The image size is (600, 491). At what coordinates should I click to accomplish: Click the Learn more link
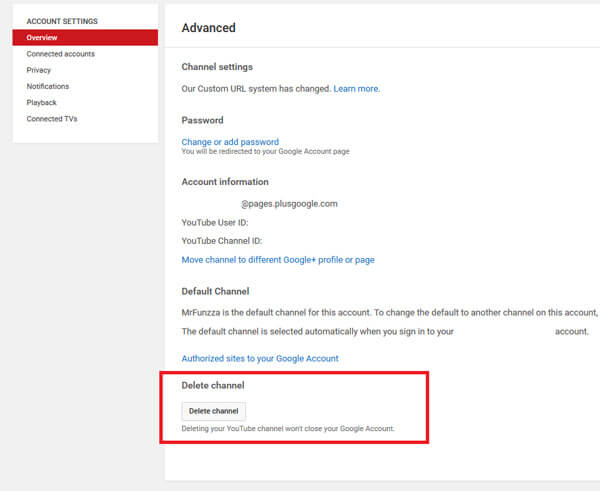[356, 89]
